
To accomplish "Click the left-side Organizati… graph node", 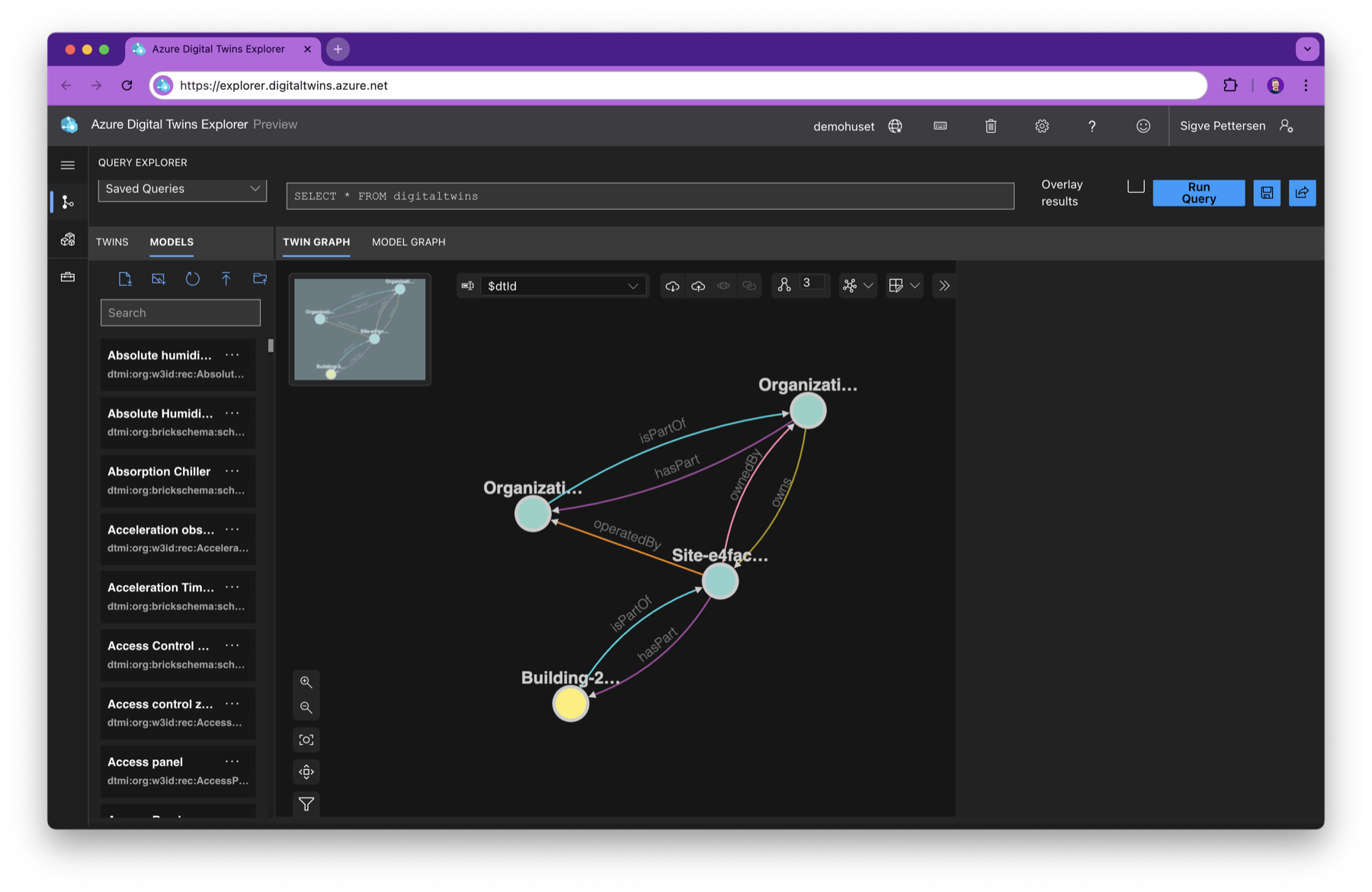I will (x=533, y=513).
